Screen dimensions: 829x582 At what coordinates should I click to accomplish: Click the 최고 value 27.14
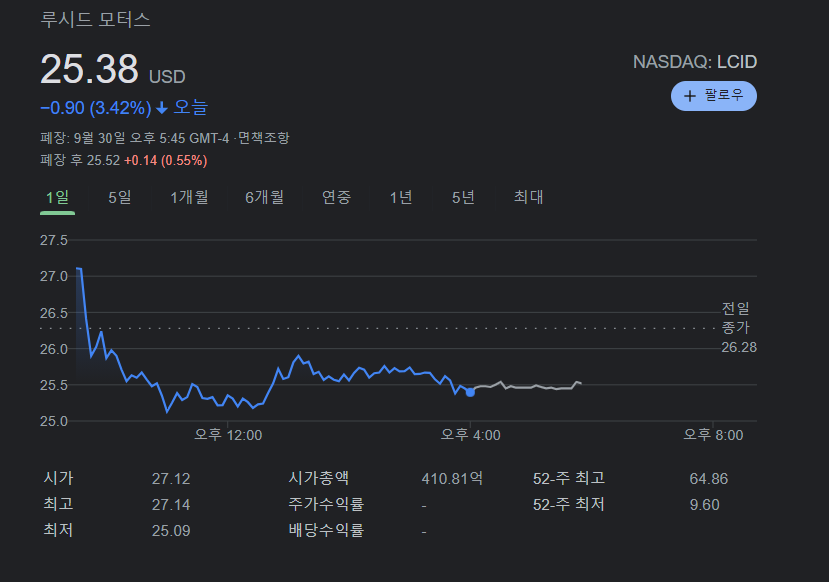171,505
